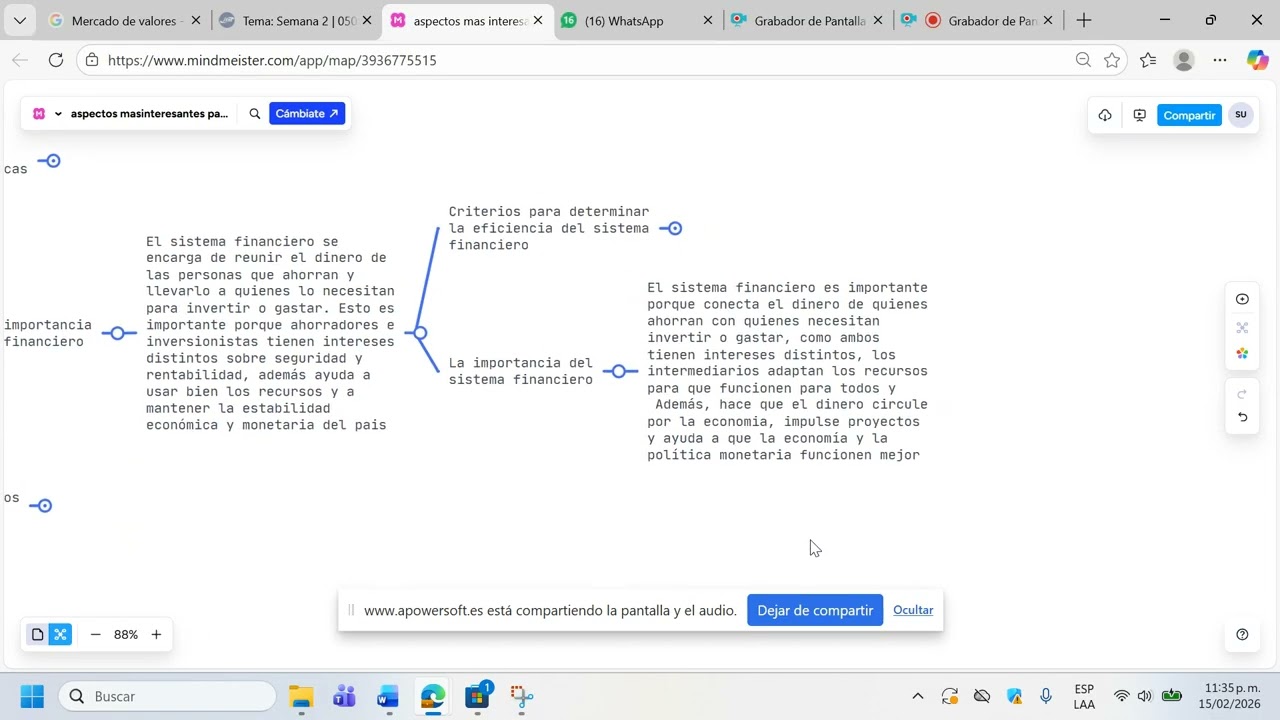Collapse children of the financiero paragraph node

tap(420, 333)
